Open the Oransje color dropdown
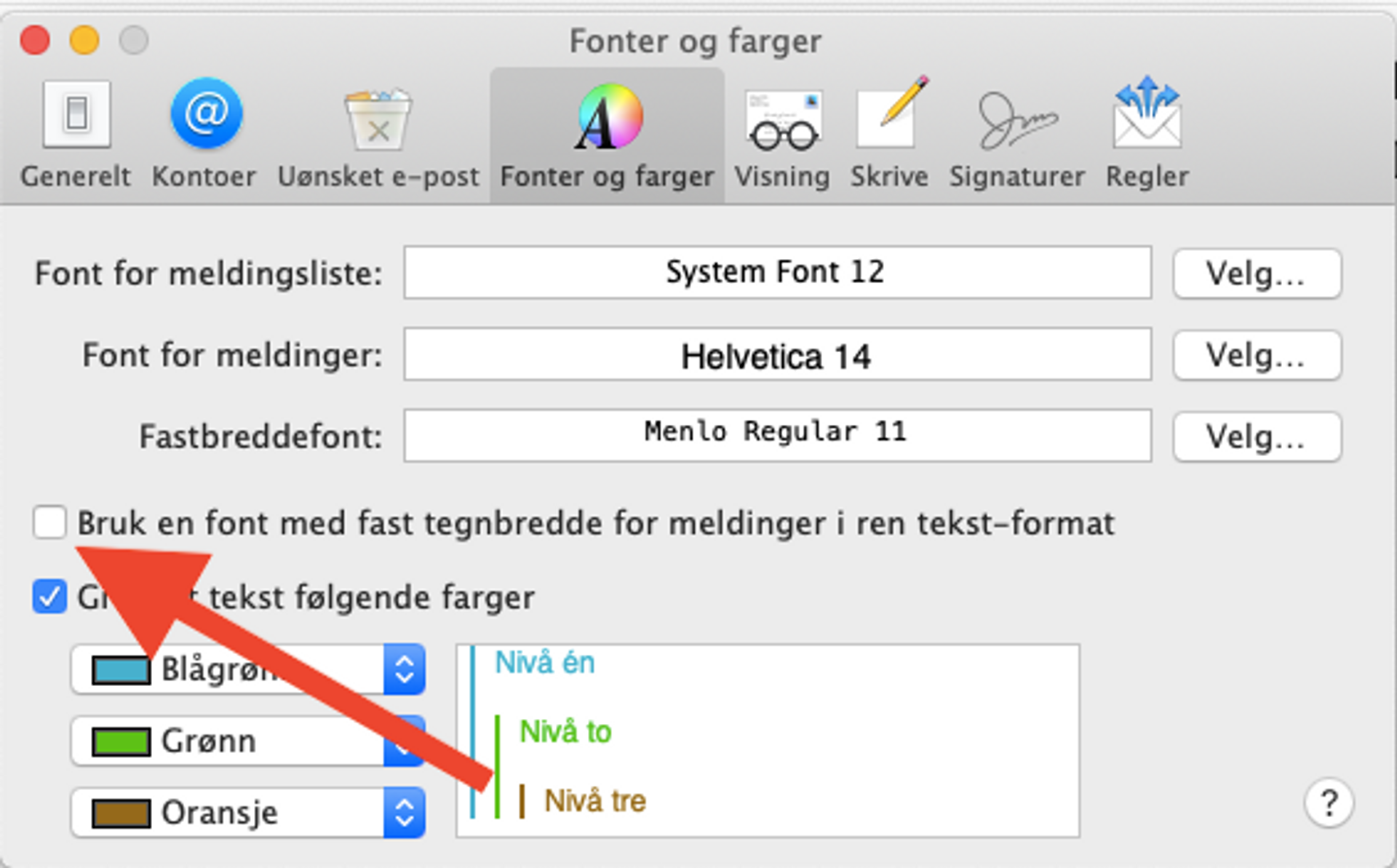1397x868 pixels. pos(404,813)
